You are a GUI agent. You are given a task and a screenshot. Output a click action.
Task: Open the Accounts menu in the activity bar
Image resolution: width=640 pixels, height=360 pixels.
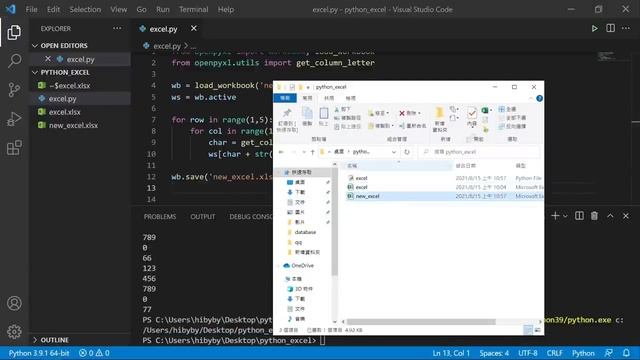pyautogui.click(x=14, y=303)
